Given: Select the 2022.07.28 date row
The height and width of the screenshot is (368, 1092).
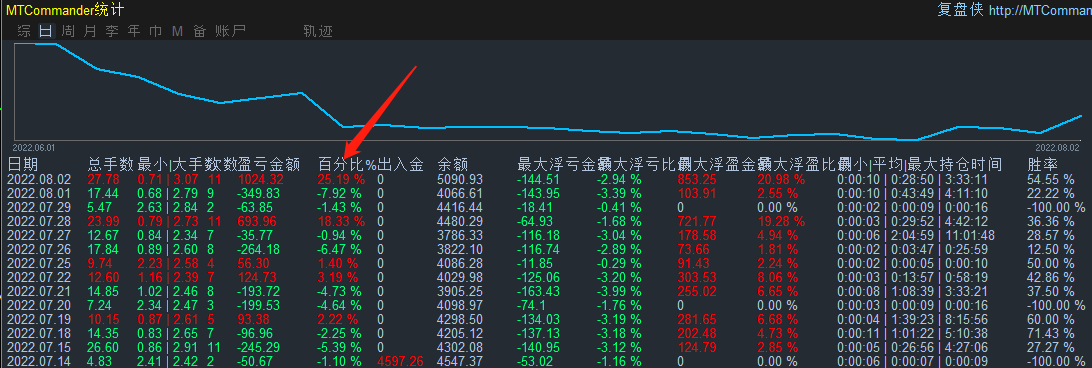Looking at the screenshot, I should point(546,221).
